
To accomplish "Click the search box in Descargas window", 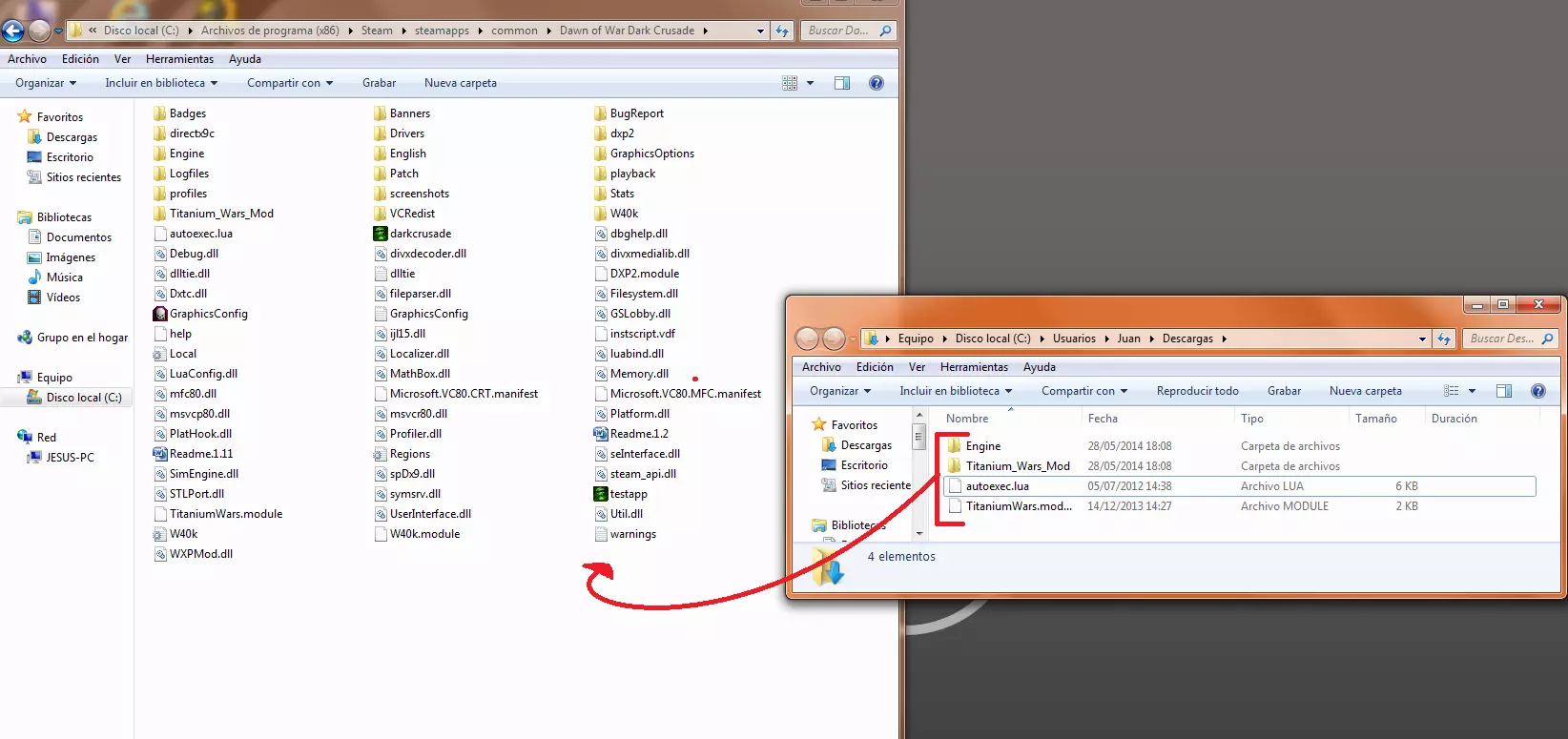I will click(x=1511, y=339).
